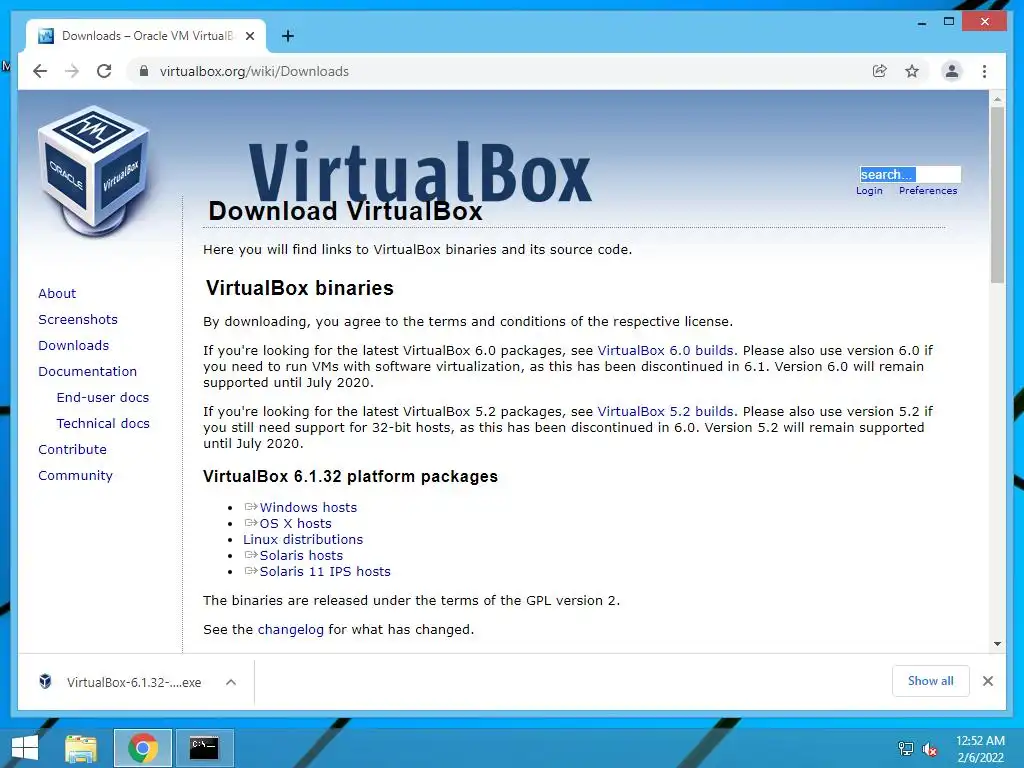The width and height of the screenshot is (1024, 768).
Task: Open the Command Prompt taskbar icon
Action: [x=204, y=748]
